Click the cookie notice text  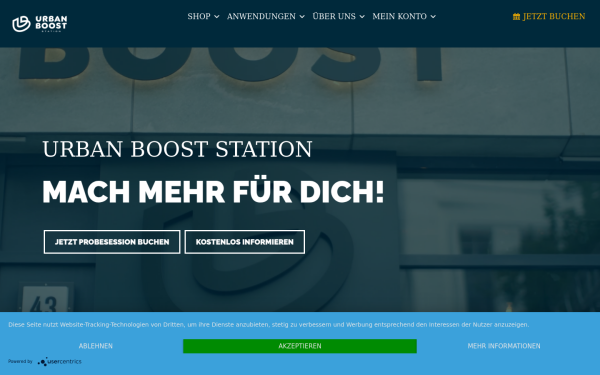(269, 324)
